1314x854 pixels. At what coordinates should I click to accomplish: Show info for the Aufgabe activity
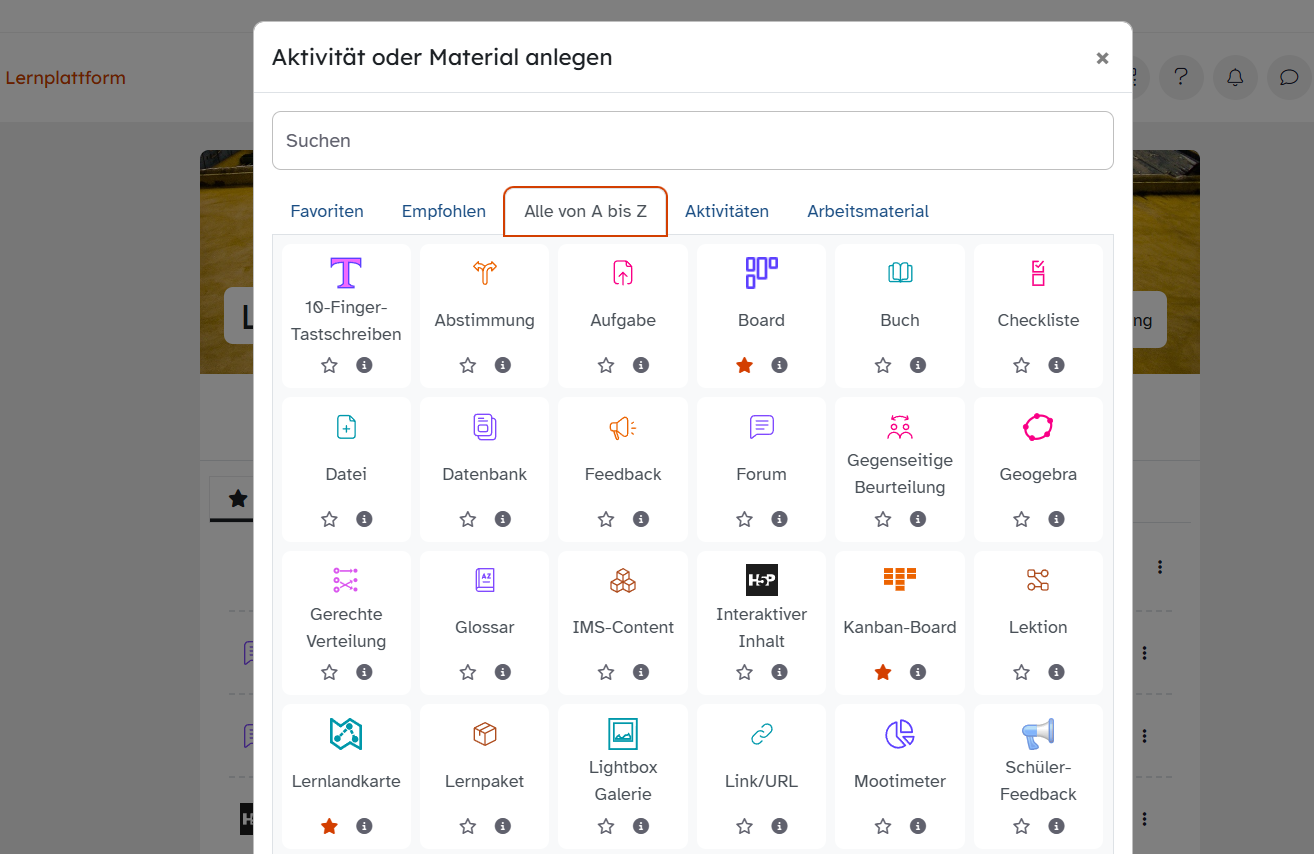tap(641, 365)
